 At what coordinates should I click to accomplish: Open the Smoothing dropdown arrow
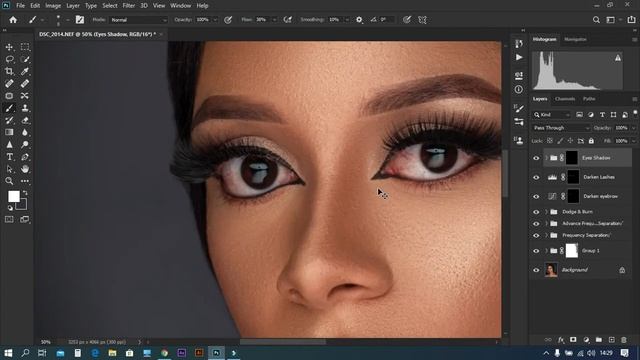[x=347, y=20]
